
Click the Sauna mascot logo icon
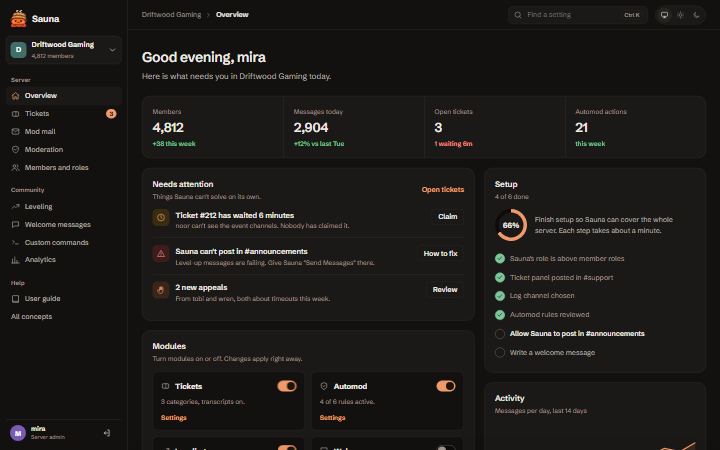click(18, 19)
